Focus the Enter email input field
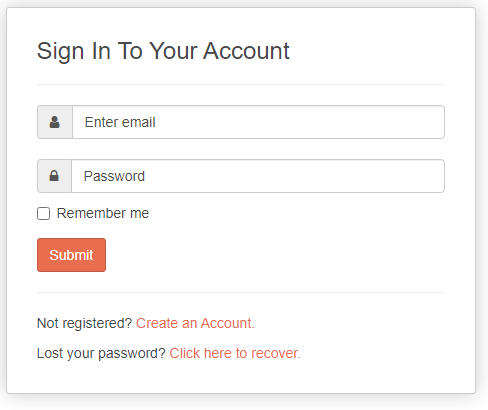This screenshot has width=488, height=410. coord(258,122)
